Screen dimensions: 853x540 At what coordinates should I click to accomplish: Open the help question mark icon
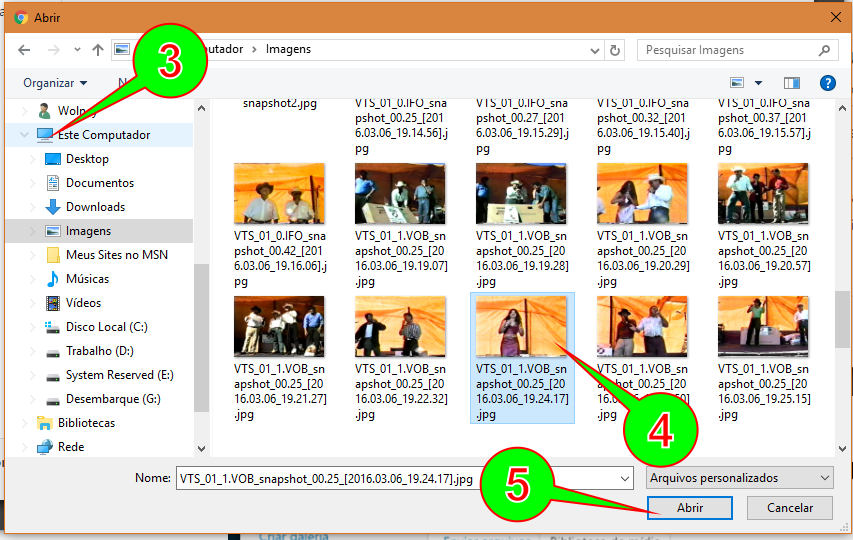tap(827, 83)
